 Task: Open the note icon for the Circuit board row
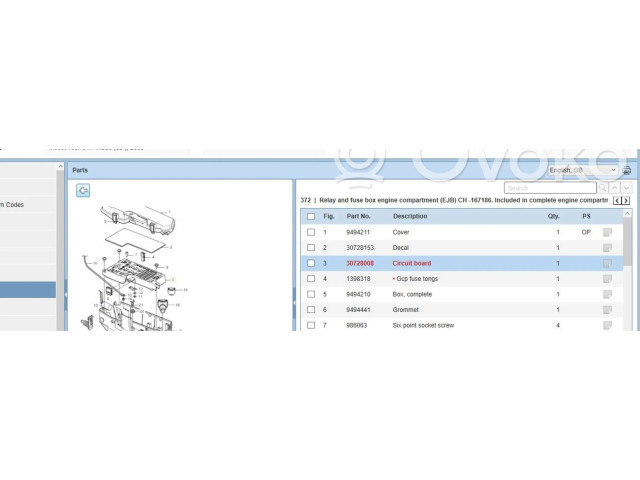(607, 263)
